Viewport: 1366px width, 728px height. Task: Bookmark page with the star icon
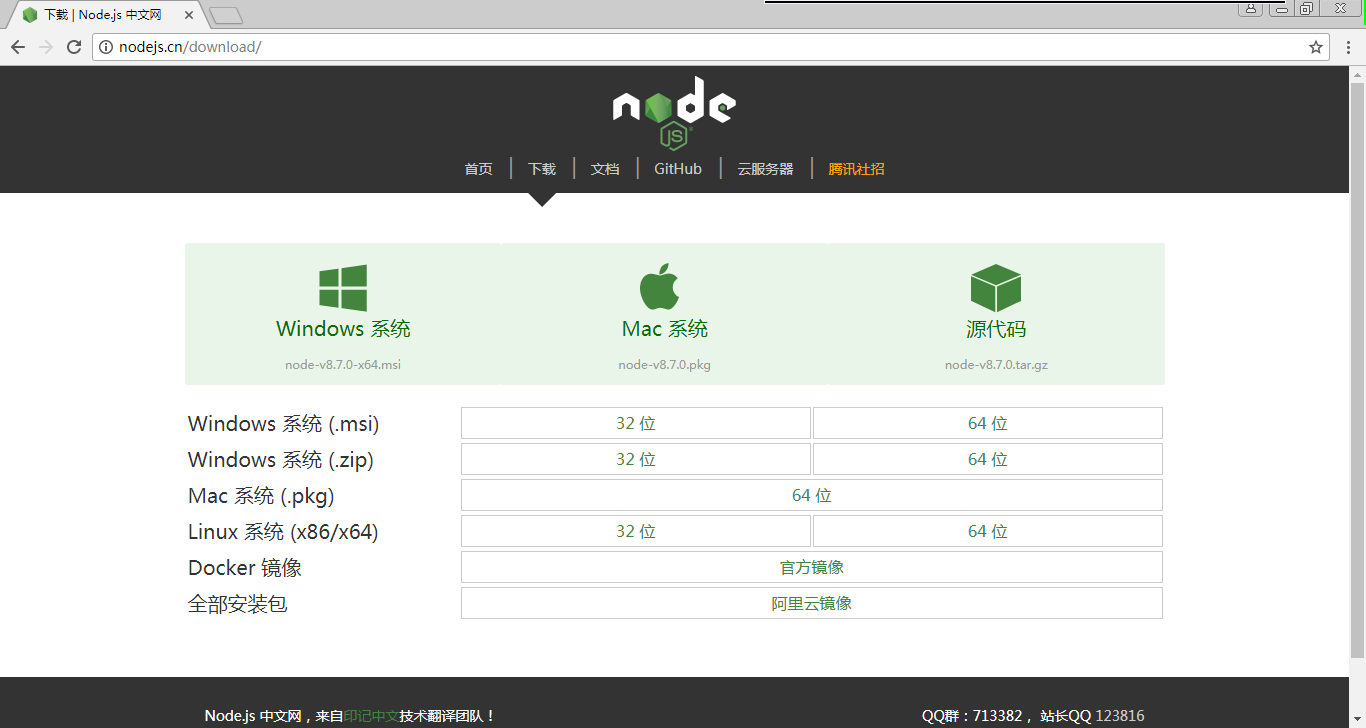(x=1316, y=47)
